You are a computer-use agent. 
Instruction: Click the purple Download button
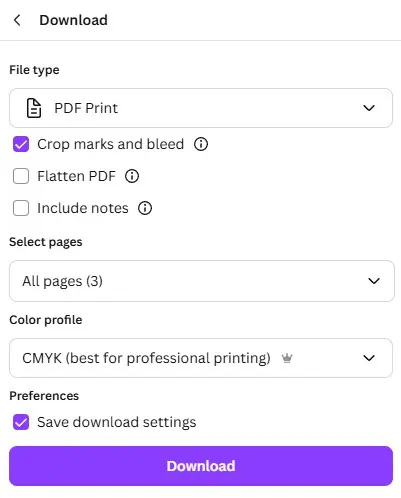(x=201, y=466)
